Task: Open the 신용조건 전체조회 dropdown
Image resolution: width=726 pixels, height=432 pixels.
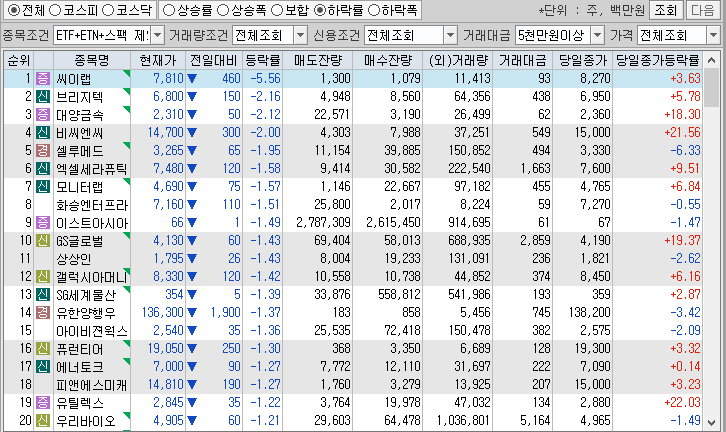Action: (x=450, y=35)
